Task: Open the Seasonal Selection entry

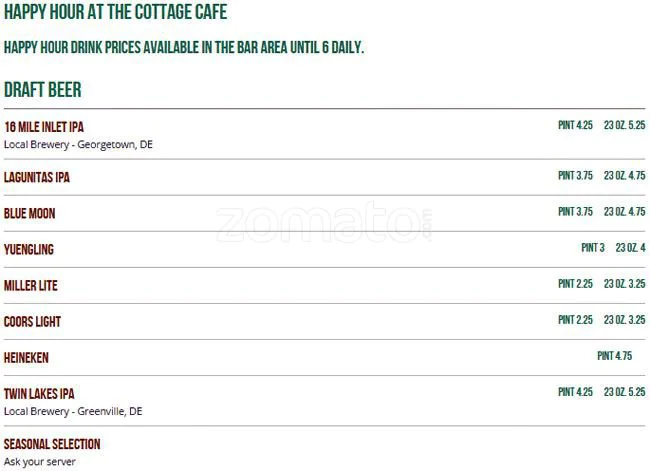Action: (52, 444)
